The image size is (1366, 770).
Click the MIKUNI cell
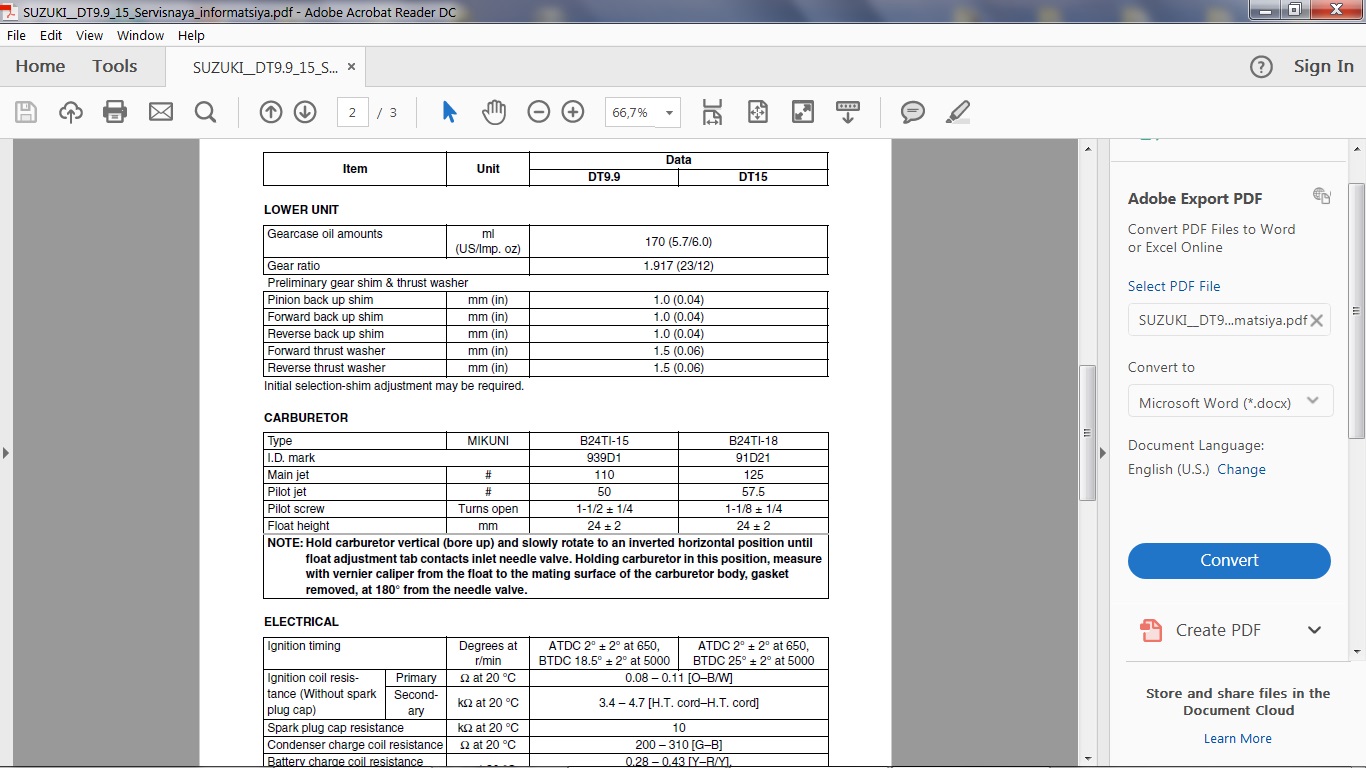488,441
